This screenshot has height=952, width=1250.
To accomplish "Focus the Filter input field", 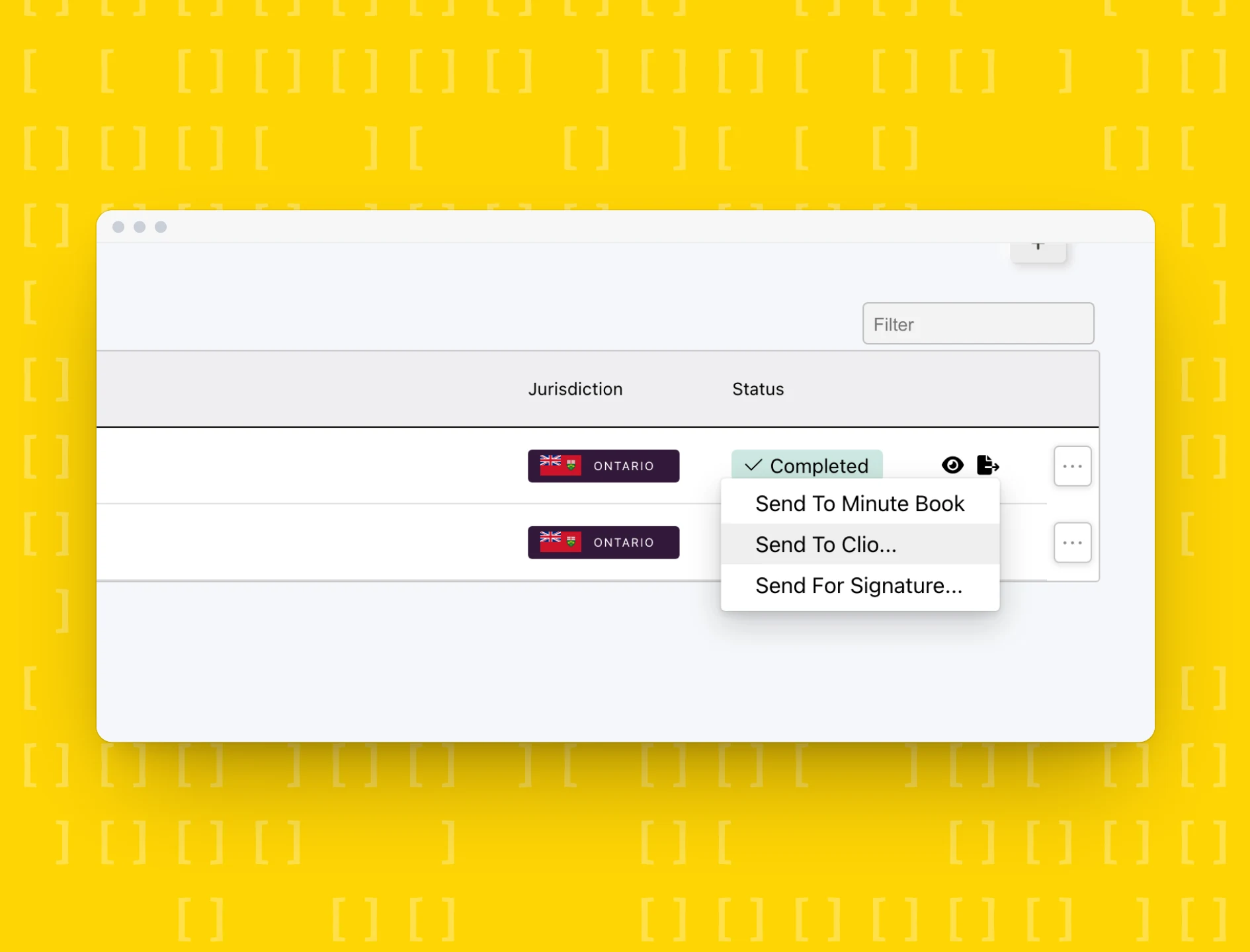I will [x=978, y=323].
